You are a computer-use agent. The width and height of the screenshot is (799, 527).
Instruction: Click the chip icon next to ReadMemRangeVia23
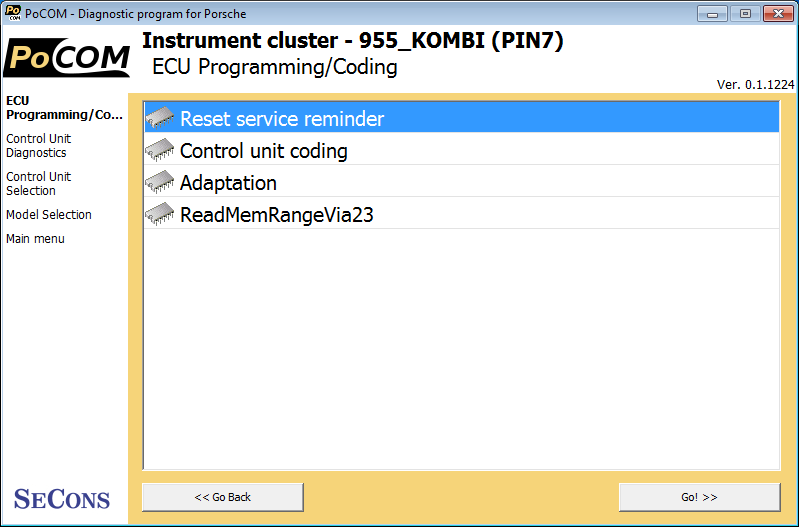(x=160, y=214)
